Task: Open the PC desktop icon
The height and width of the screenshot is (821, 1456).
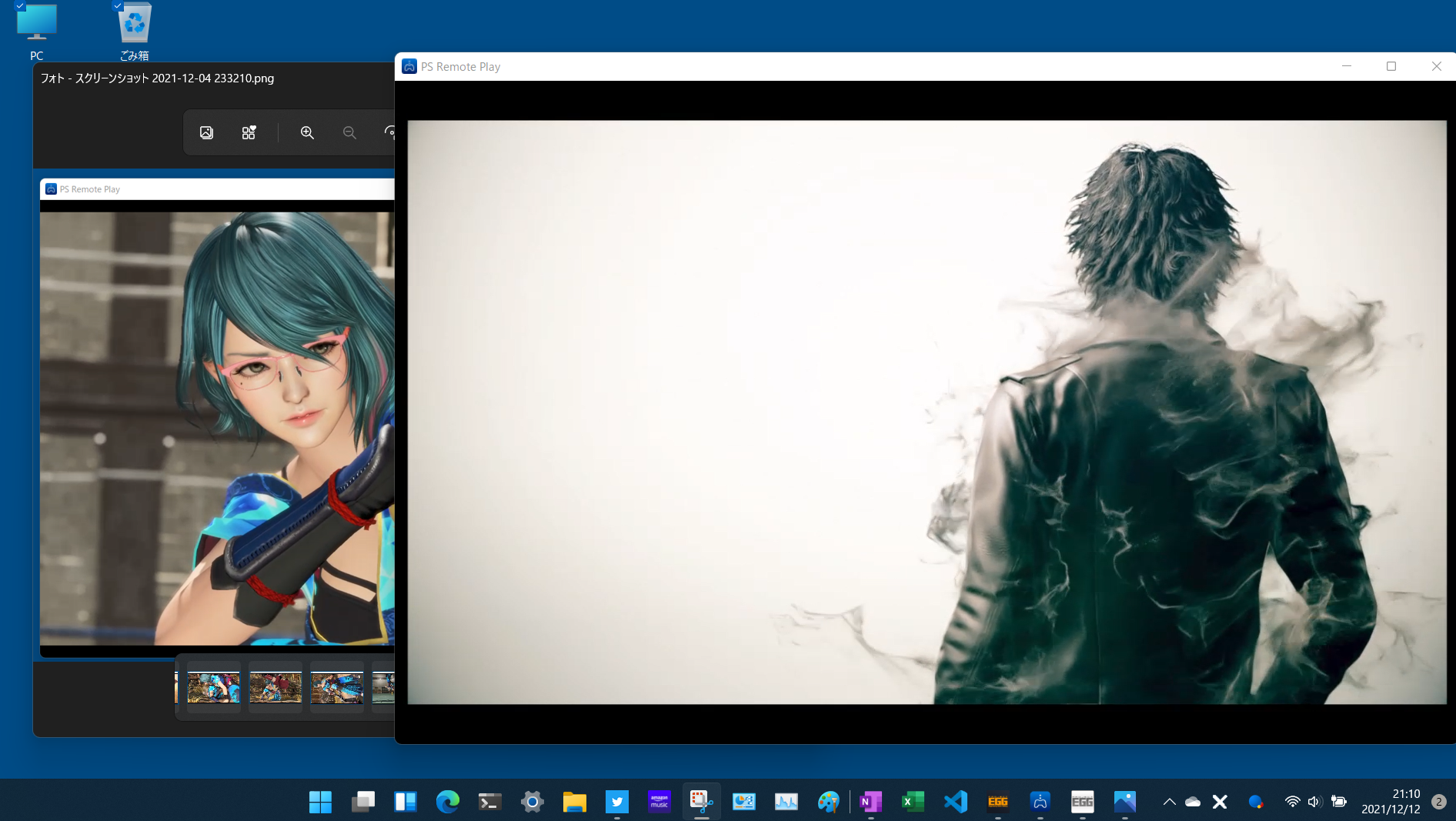Action: [36, 31]
